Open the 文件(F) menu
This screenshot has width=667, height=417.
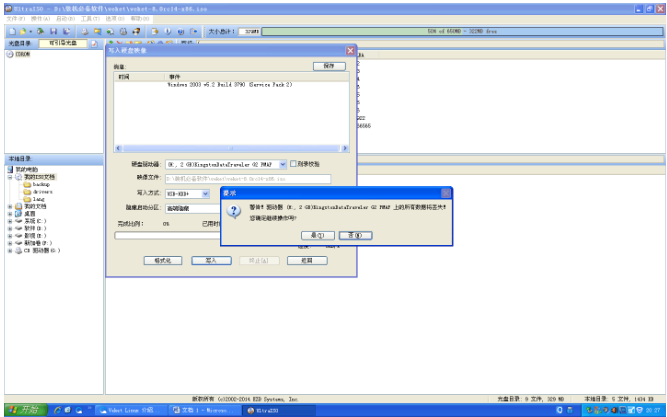click(16, 19)
